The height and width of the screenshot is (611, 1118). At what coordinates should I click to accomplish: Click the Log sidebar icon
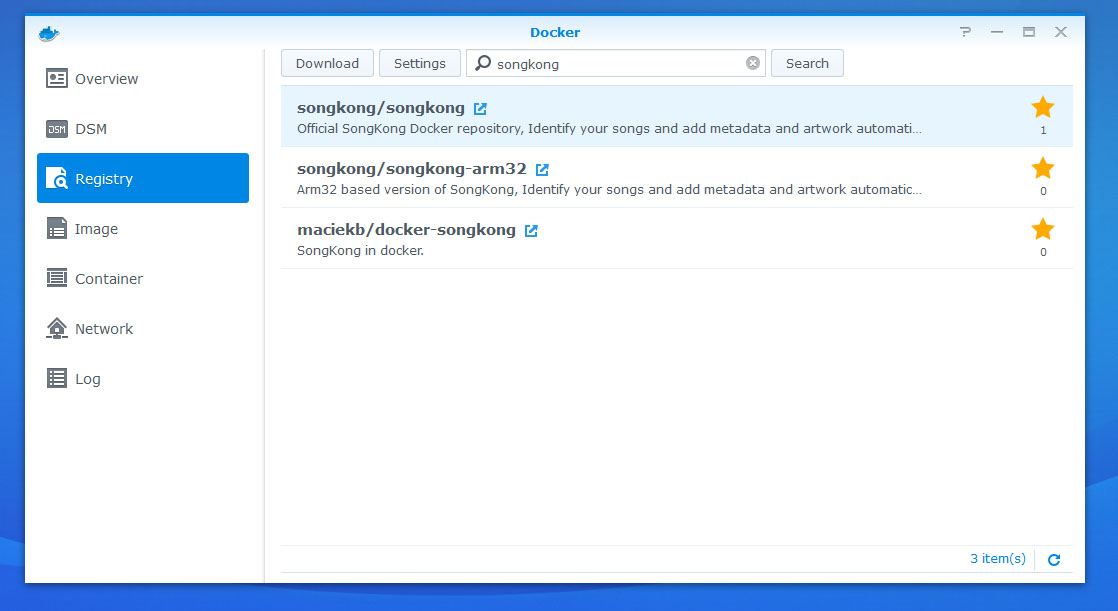(57, 378)
